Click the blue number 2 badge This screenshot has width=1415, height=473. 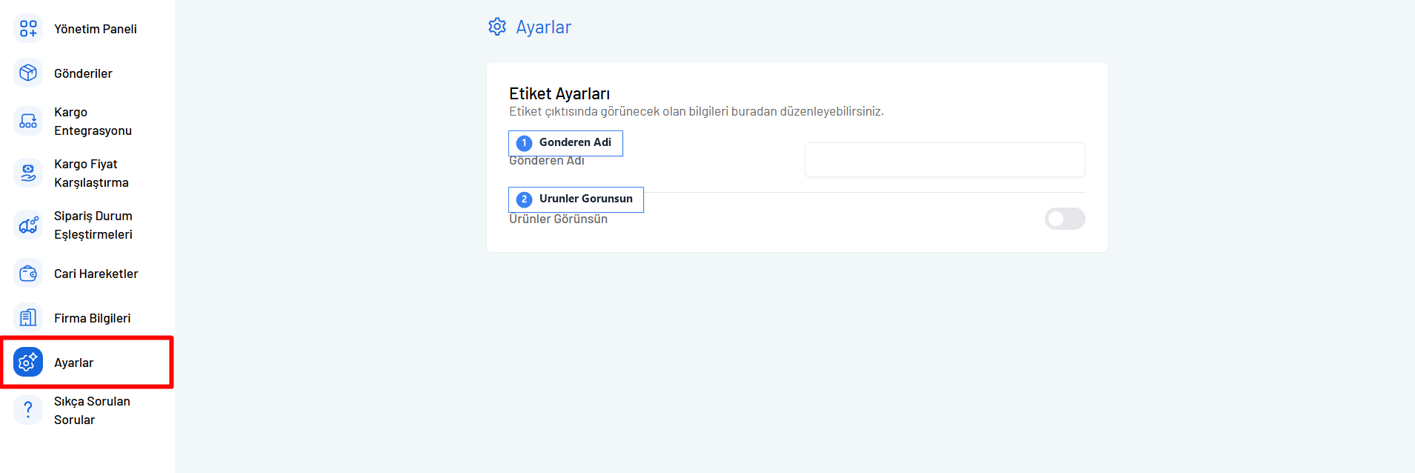point(524,199)
